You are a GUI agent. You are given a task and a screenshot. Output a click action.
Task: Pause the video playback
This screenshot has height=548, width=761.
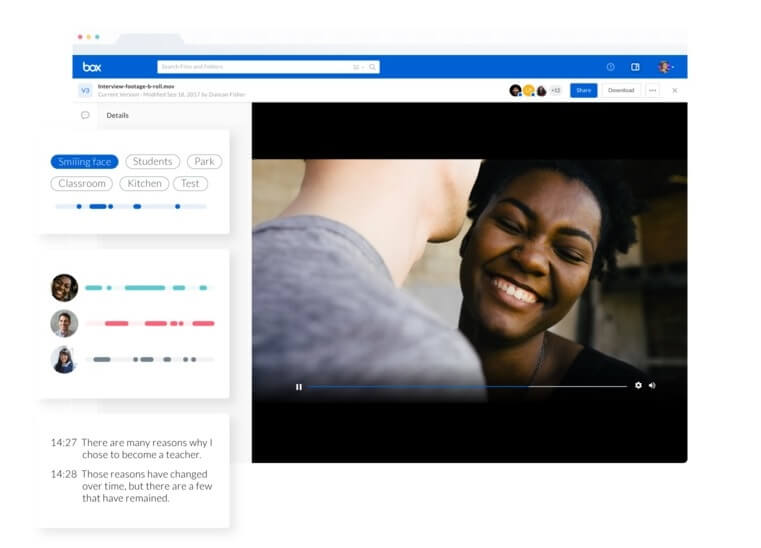(x=298, y=386)
